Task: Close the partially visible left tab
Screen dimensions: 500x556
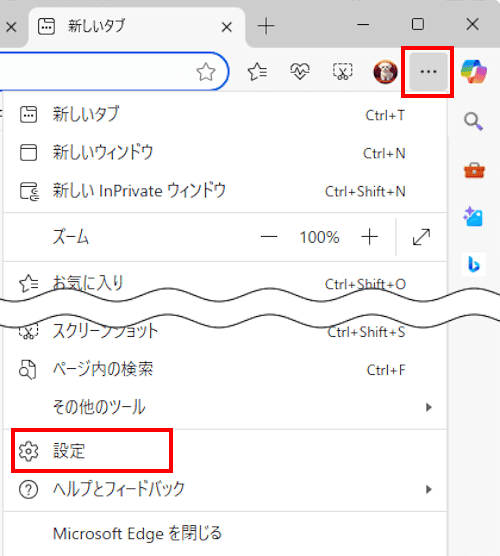Action: click(x=11, y=27)
